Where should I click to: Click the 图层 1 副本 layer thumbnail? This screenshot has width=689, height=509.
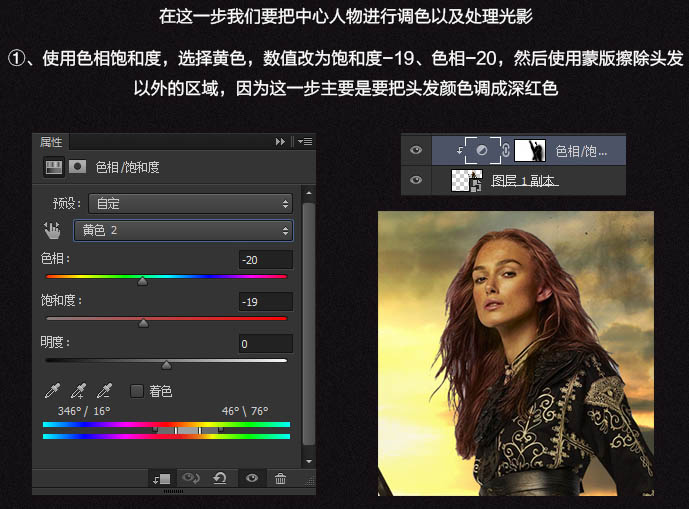[x=467, y=180]
